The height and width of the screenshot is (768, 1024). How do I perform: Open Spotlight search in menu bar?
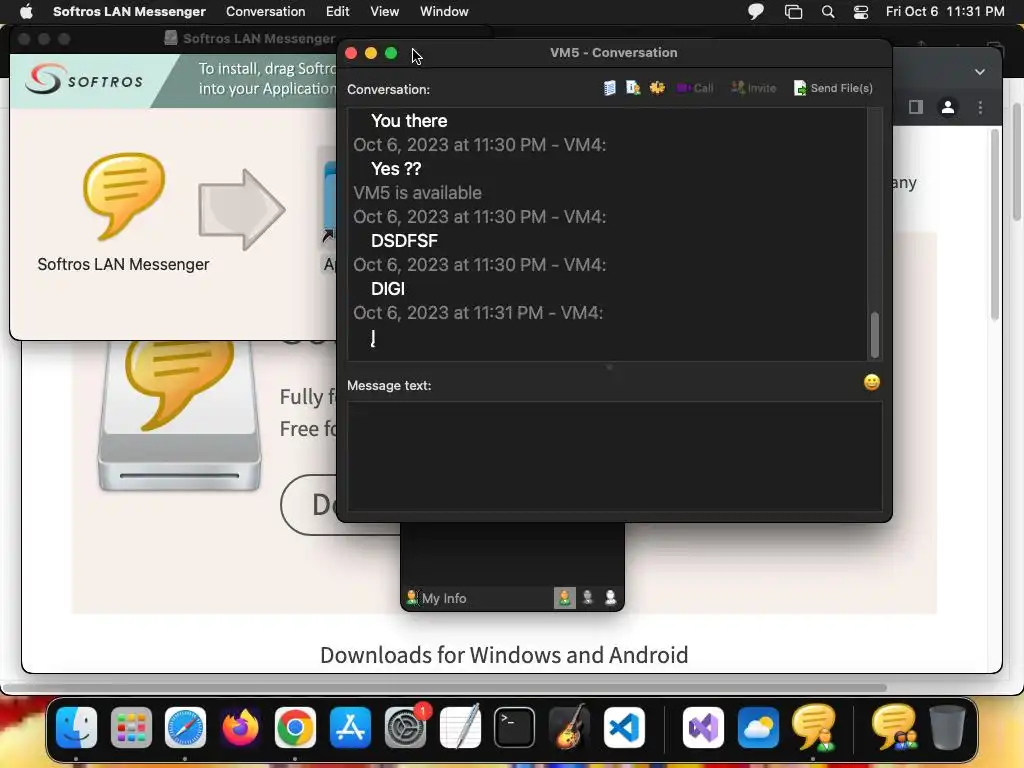point(828,12)
